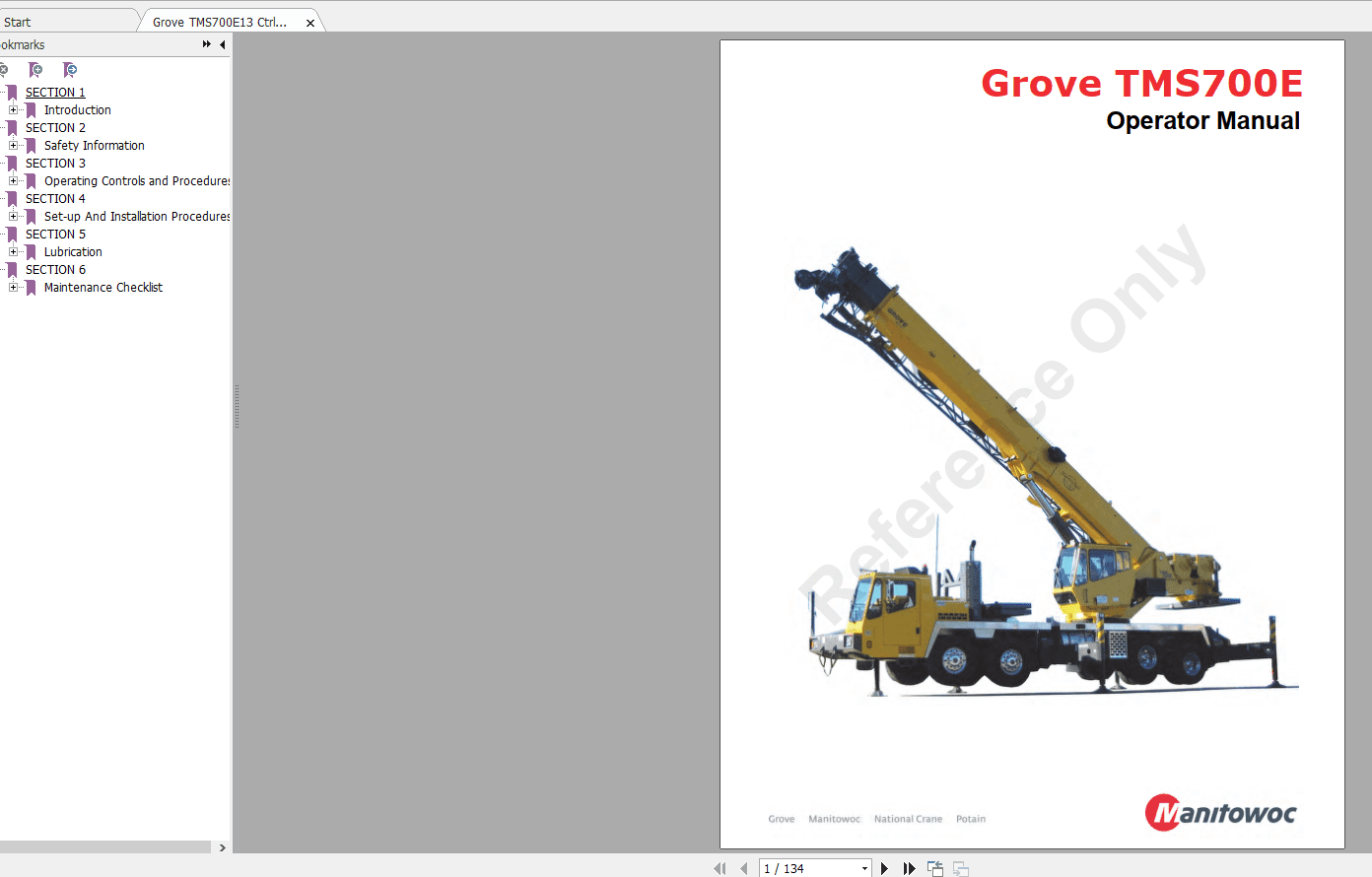Expand the Safety Information bookmark

click(x=13, y=145)
